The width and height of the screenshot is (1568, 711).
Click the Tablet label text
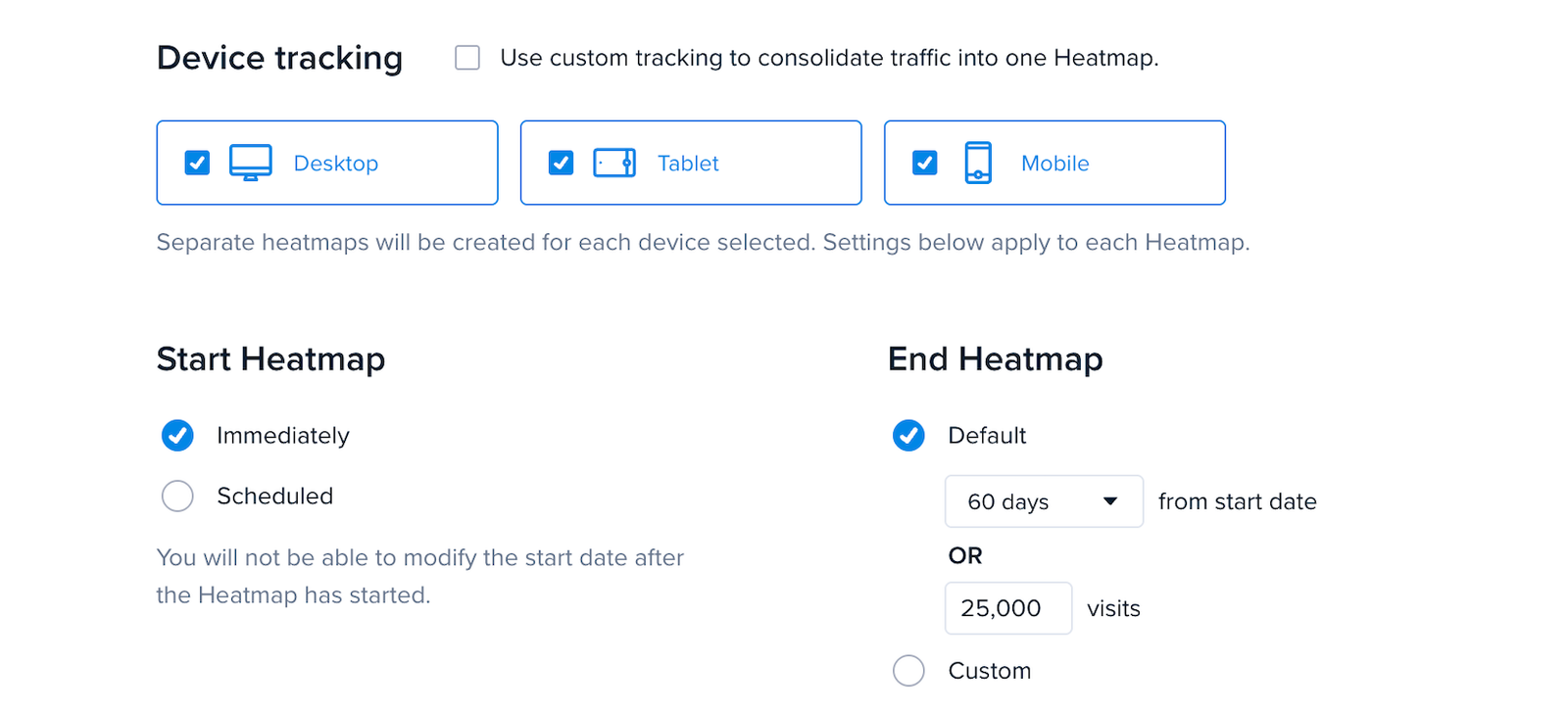pyautogui.click(x=688, y=164)
